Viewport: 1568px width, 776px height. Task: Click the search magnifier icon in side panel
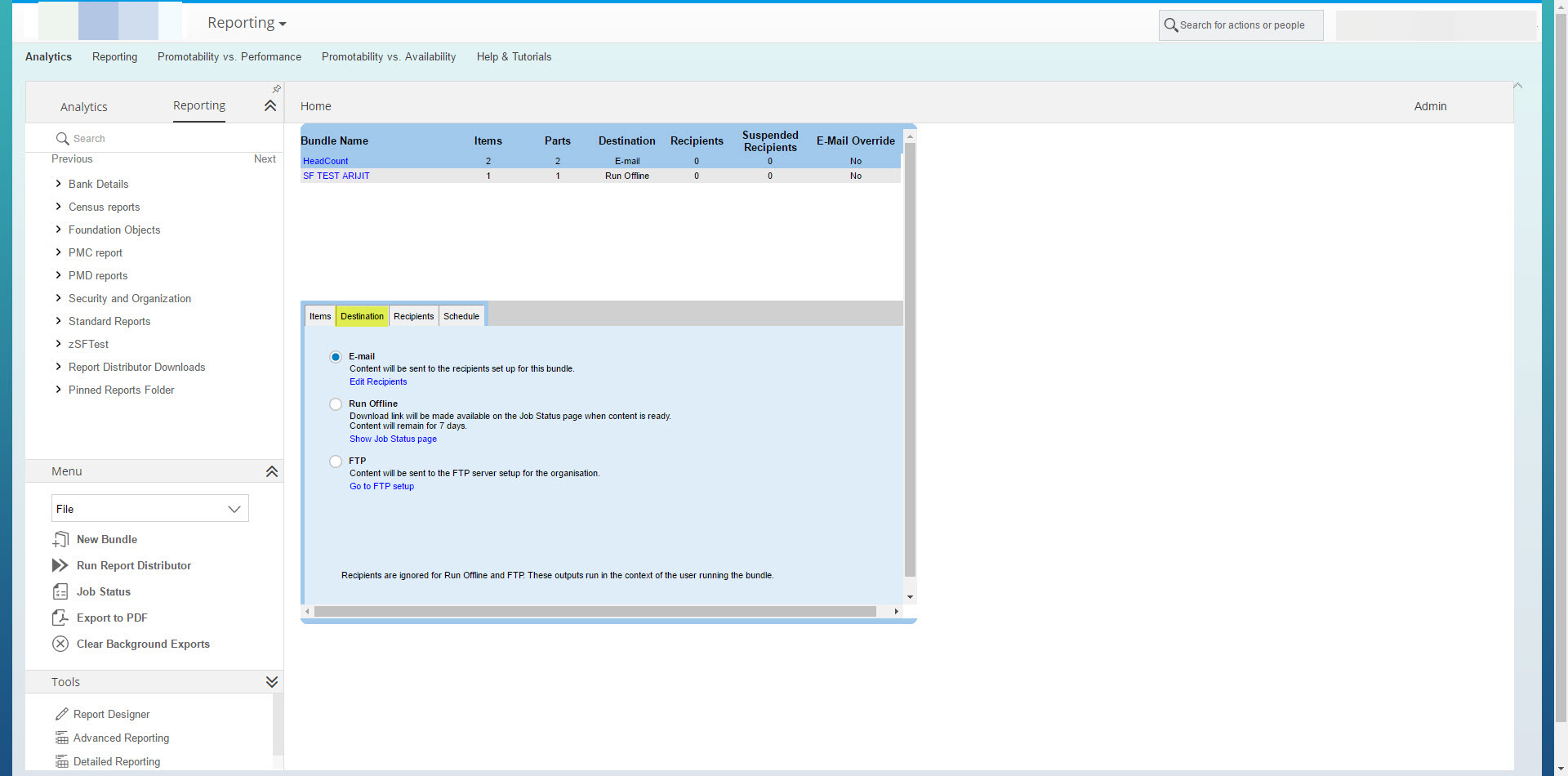pyautogui.click(x=62, y=139)
